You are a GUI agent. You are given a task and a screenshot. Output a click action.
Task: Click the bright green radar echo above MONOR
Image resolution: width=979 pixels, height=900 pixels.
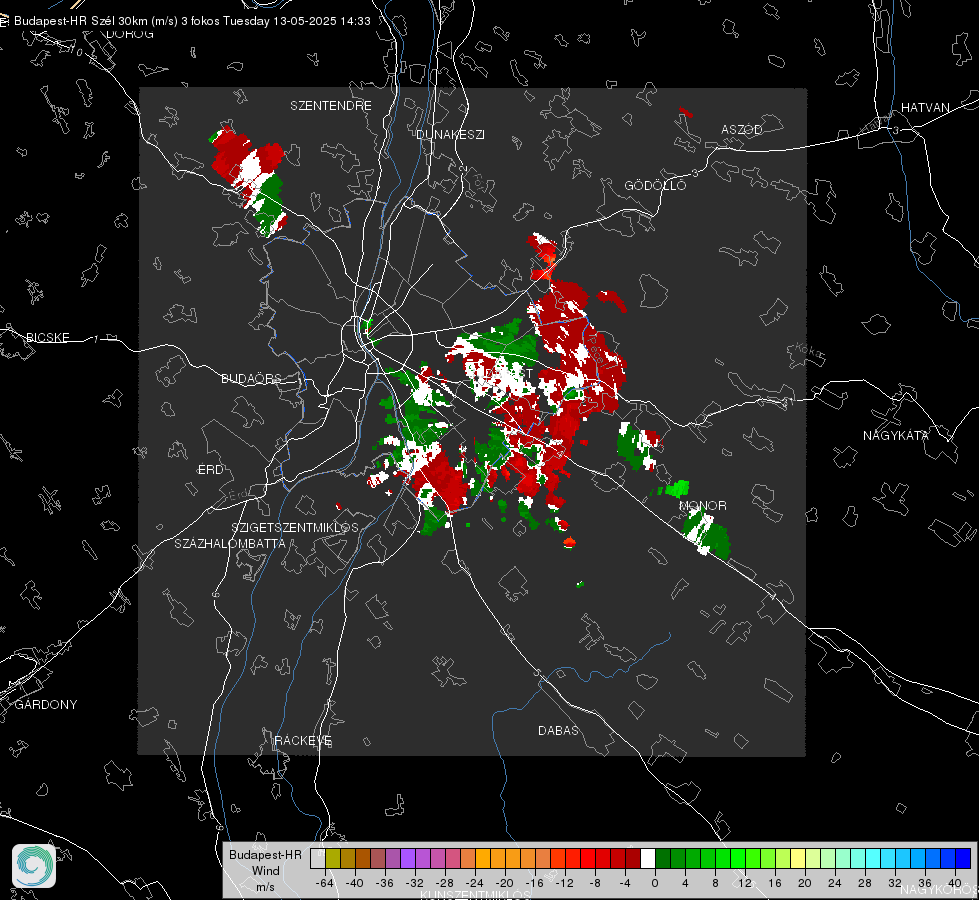point(677,488)
